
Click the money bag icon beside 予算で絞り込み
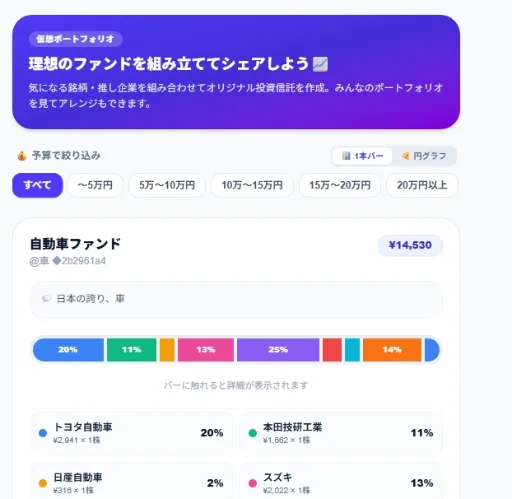coord(22,156)
